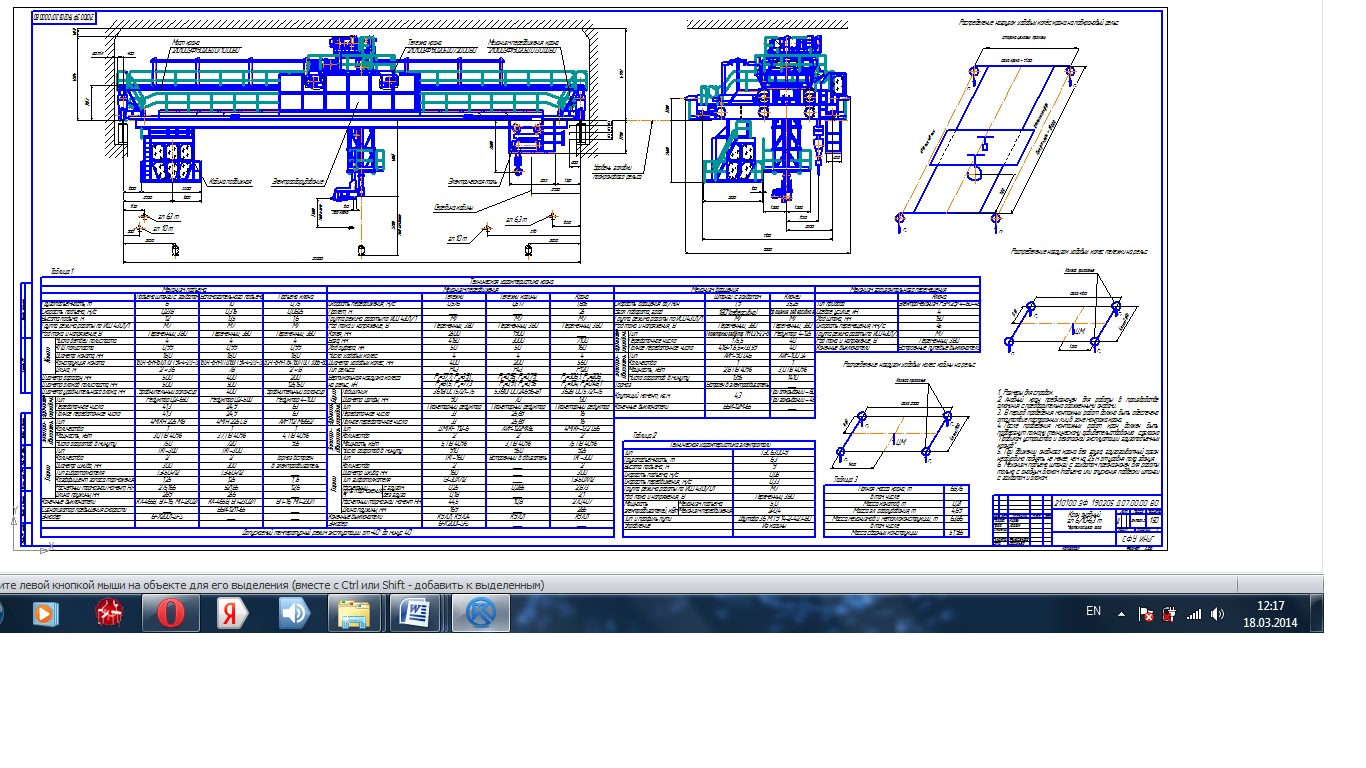
Task: Click the Show Desktop strip
Action: click(1318, 612)
